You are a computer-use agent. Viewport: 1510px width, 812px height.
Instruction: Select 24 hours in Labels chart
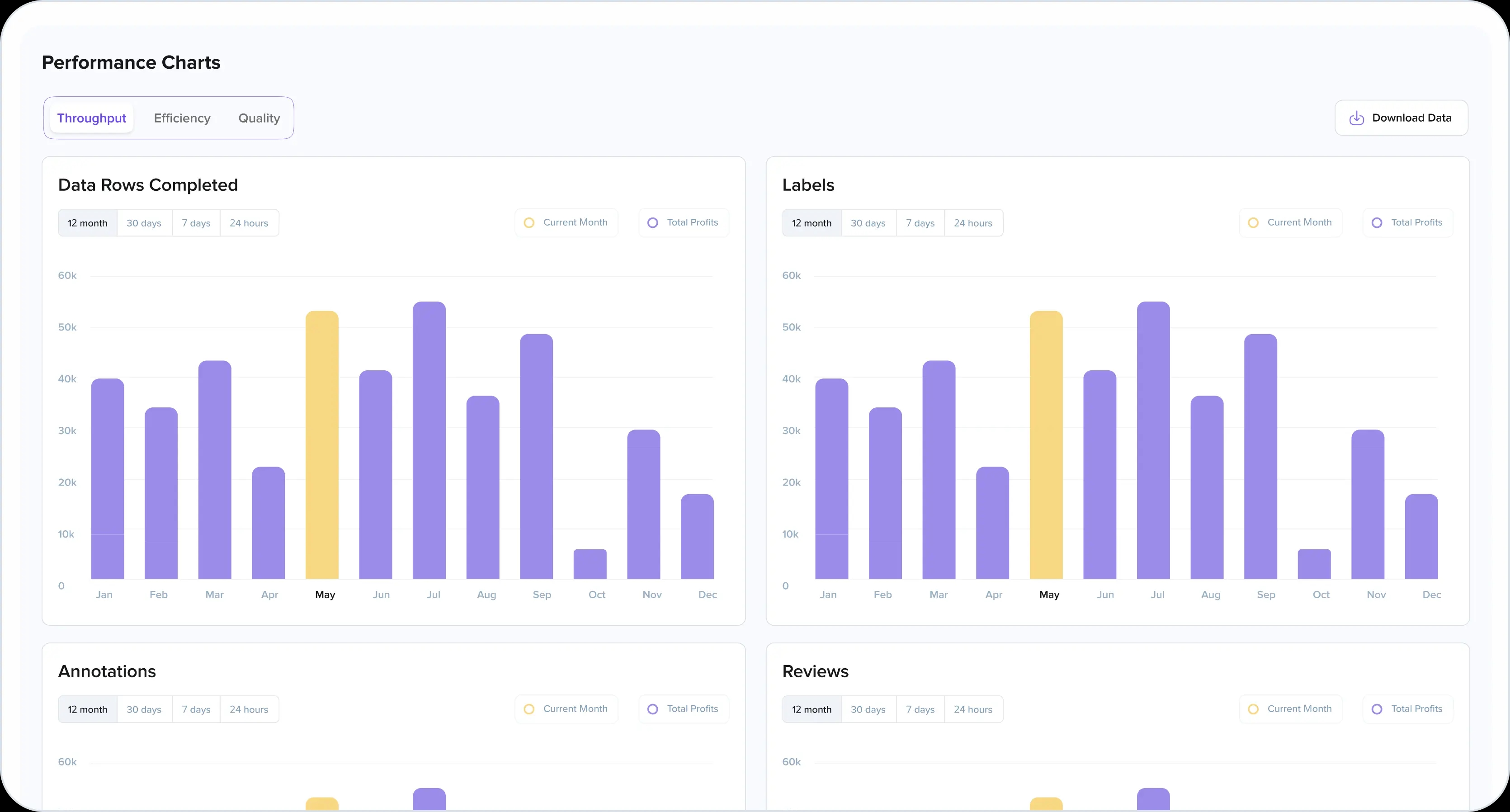point(973,223)
